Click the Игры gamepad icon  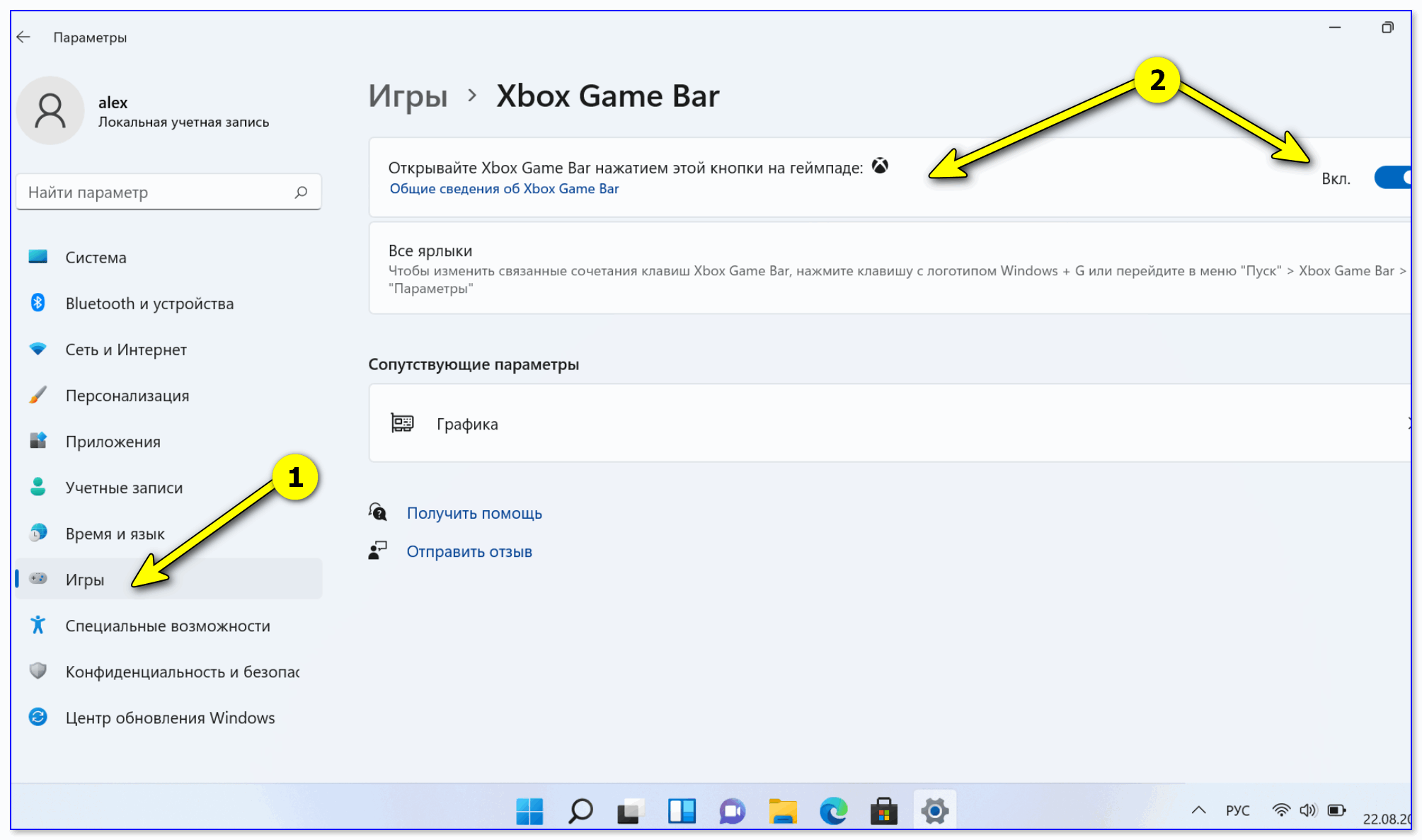[38, 578]
